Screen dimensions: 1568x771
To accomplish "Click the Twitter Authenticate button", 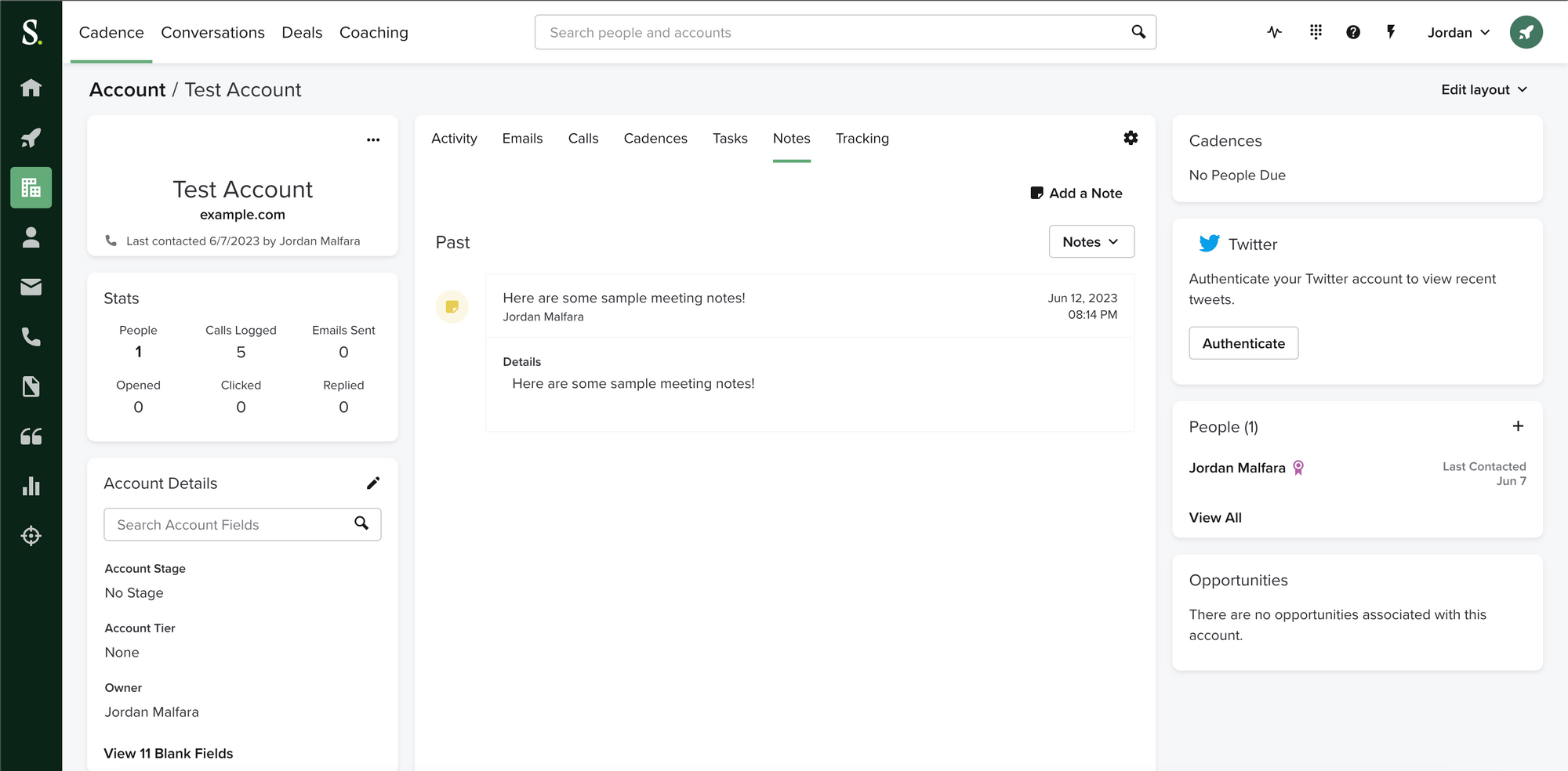I will [1243, 343].
